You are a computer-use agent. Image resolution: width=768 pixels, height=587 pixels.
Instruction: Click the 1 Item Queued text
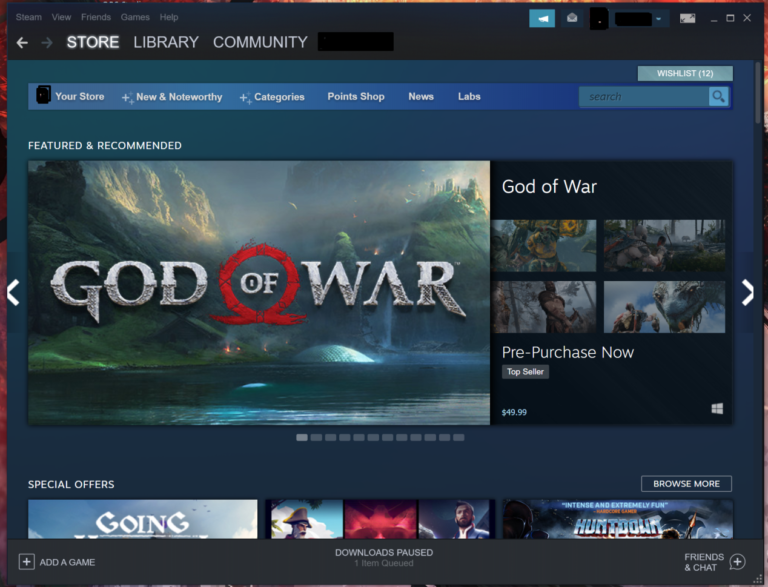384,563
